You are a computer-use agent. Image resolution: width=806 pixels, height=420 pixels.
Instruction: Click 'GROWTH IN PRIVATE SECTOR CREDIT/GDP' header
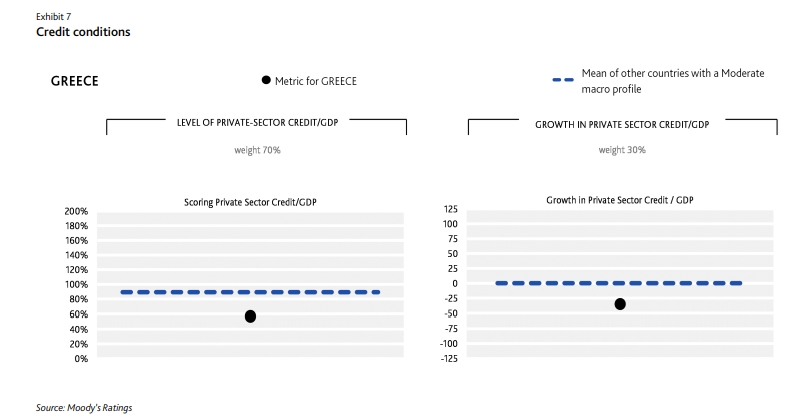622,124
